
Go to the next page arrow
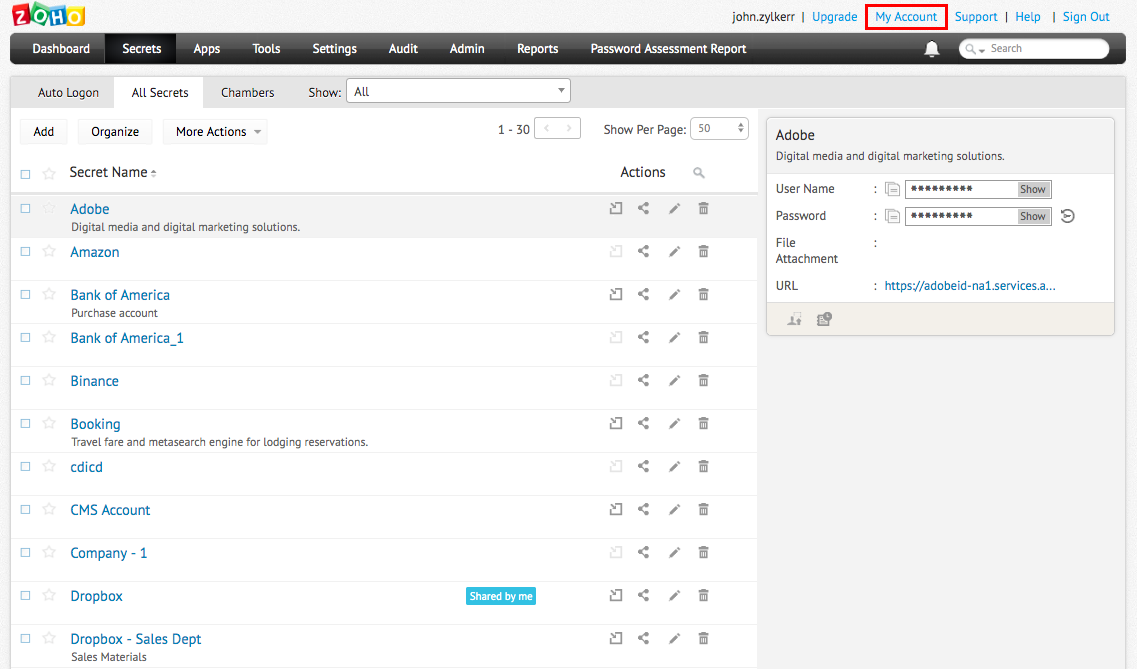pos(569,128)
